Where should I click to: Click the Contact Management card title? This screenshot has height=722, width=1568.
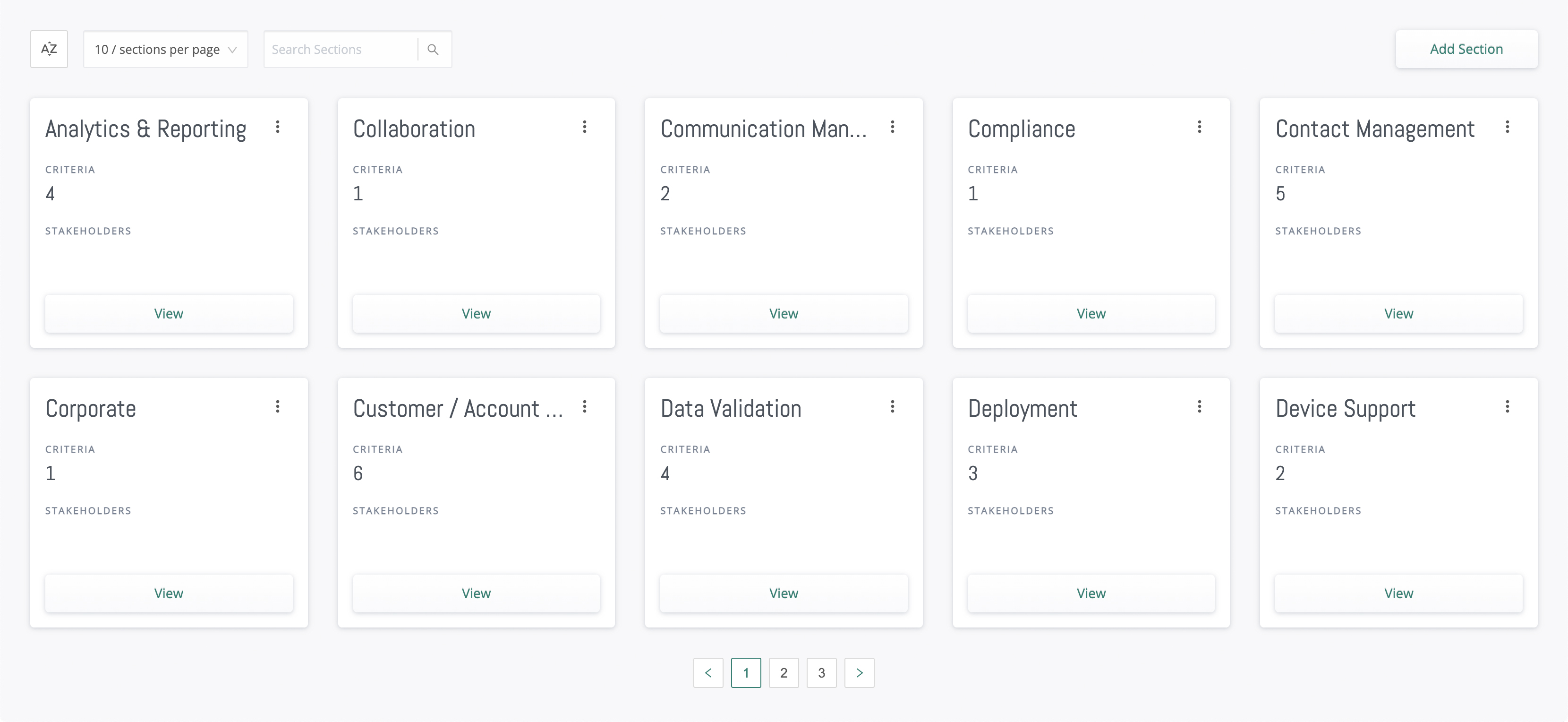click(x=1375, y=129)
